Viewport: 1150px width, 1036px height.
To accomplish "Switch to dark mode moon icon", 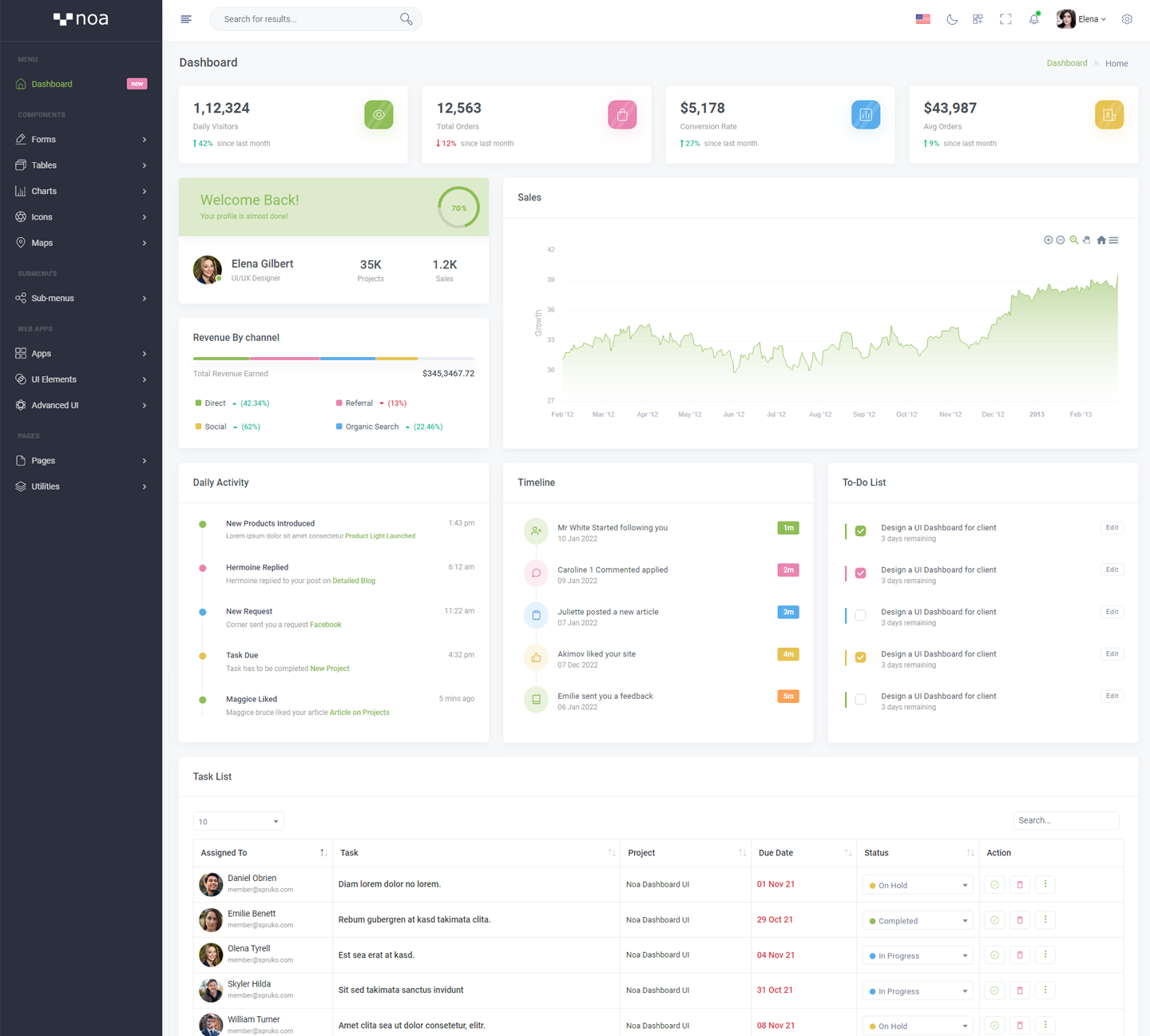I will 952,19.
